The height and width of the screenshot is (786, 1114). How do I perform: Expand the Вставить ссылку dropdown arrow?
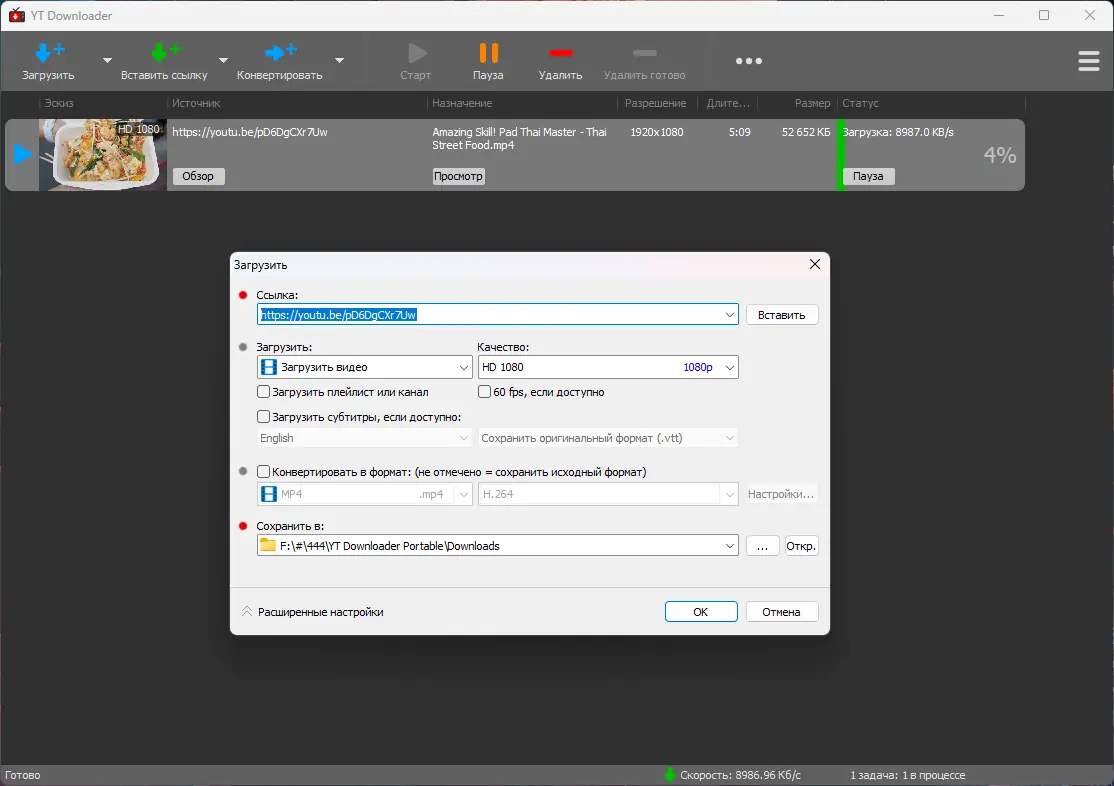223,60
